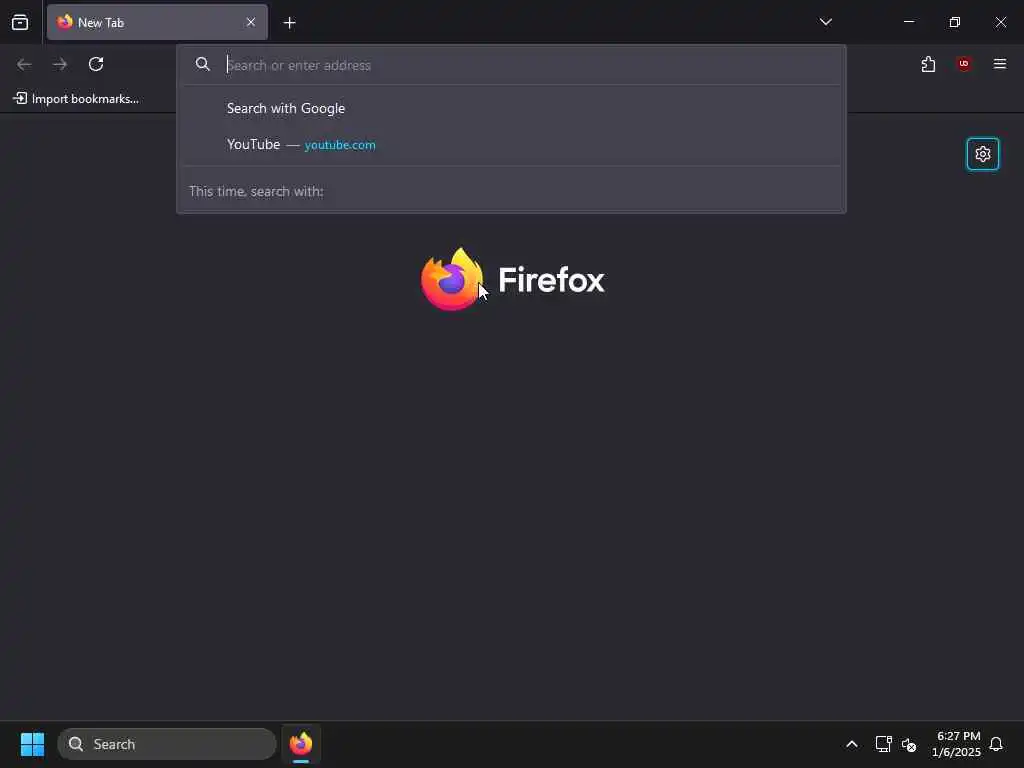
Task: Open a new tab with plus button
Action: pyautogui.click(x=289, y=23)
